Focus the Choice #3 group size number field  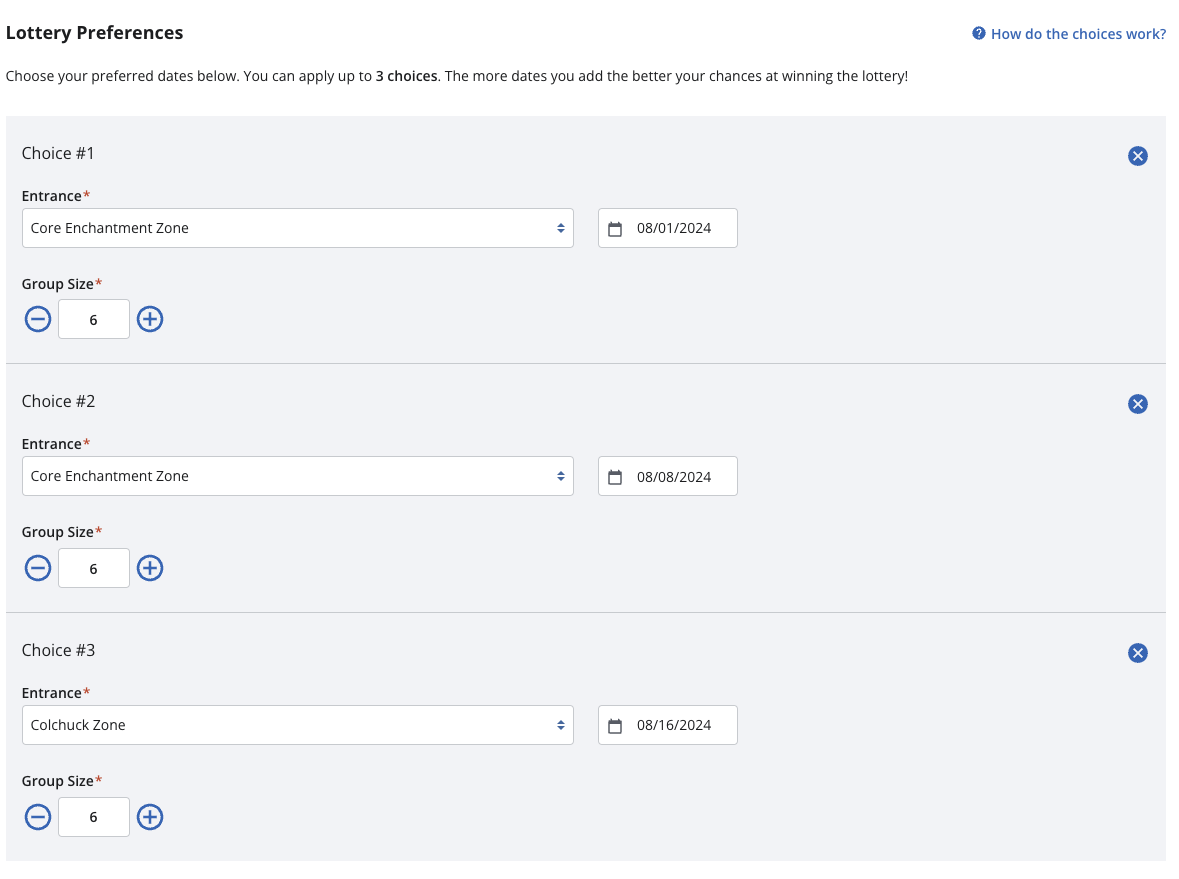[x=94, y=817]
